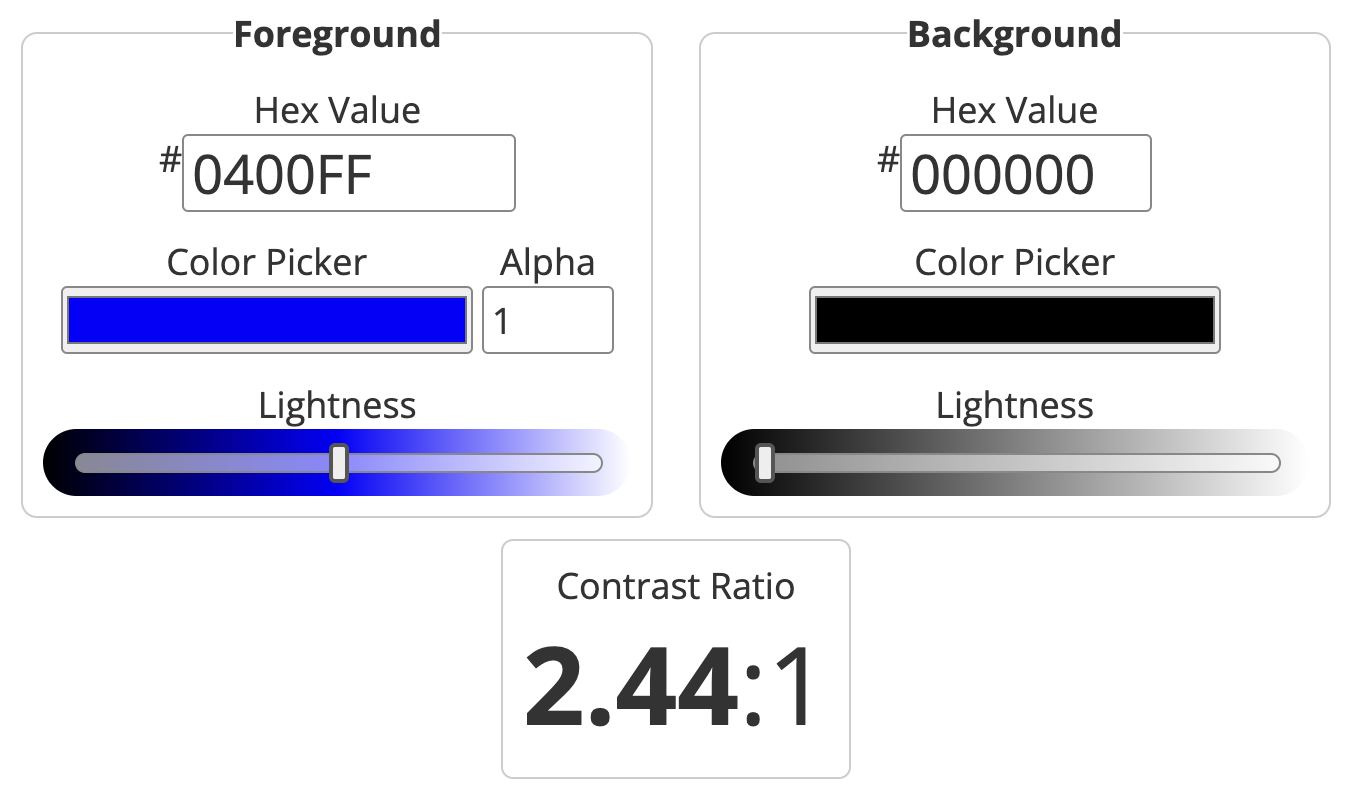Click the Foreground Lightness slider handle
This screenshot has height=798, width=1354.
click(x=339, y=463)
